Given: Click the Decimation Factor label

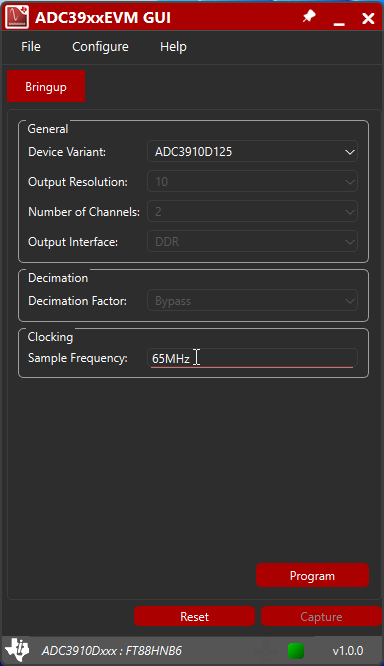Looking at the screenshot, I should point(77,301).
